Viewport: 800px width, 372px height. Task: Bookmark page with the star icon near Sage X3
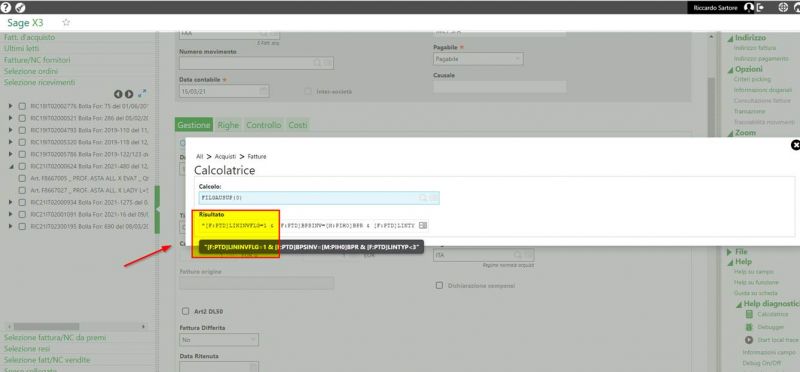[x=66, y=23]
